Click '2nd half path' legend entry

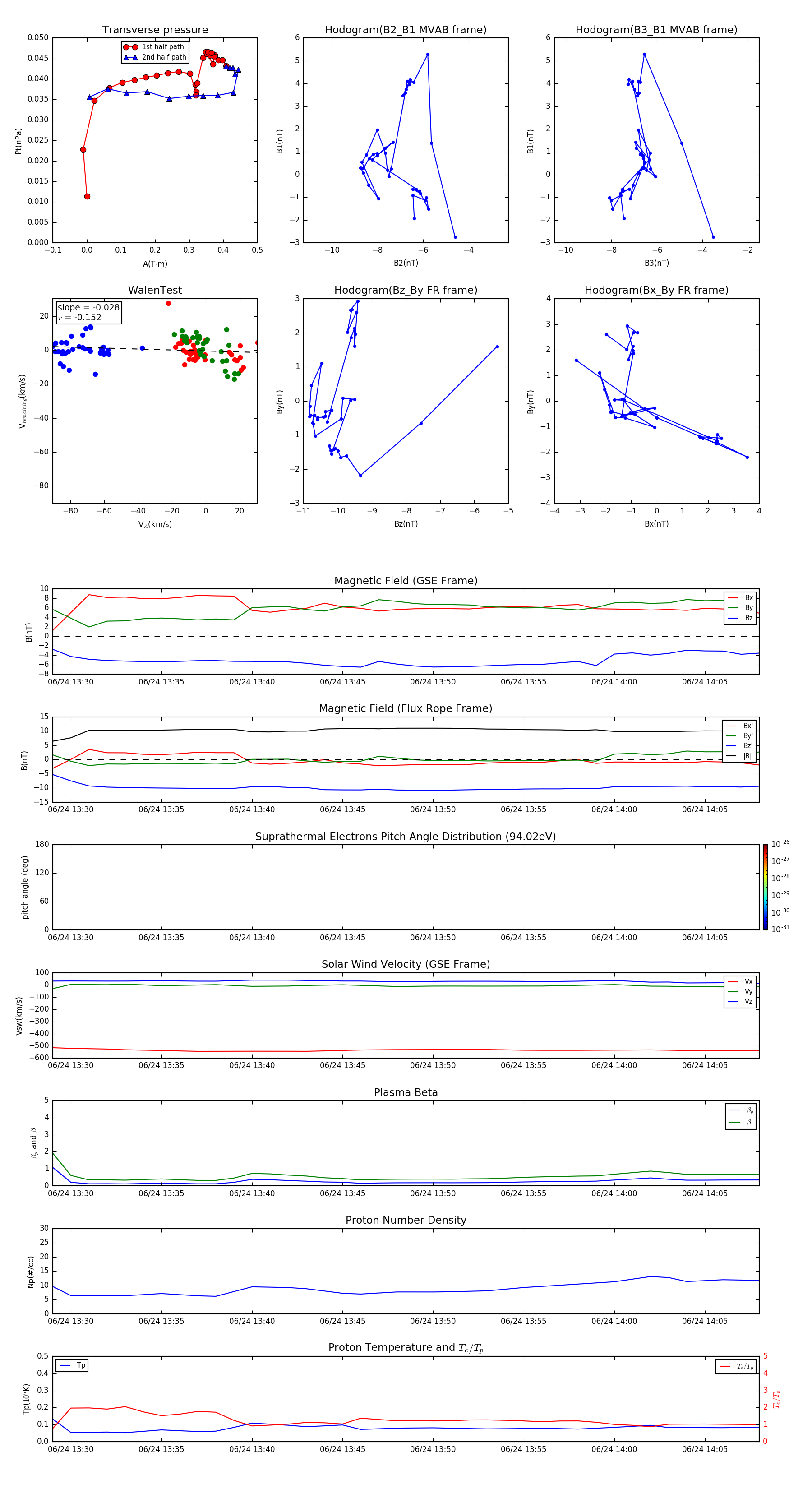click(154, 57)
